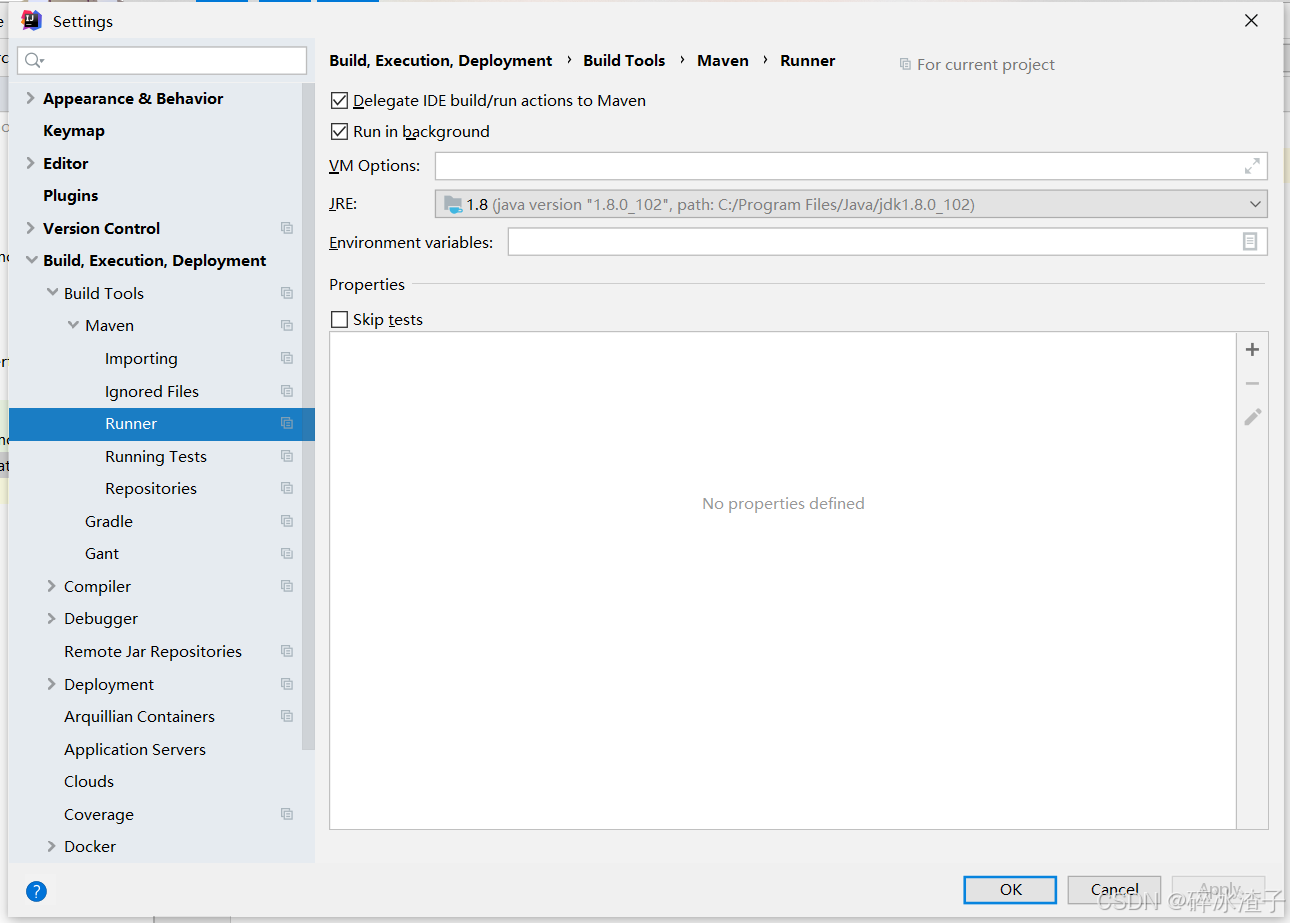
Task: Toggle the Run in background checkbox
Action: pyautogui.click(x=339, y=131)
